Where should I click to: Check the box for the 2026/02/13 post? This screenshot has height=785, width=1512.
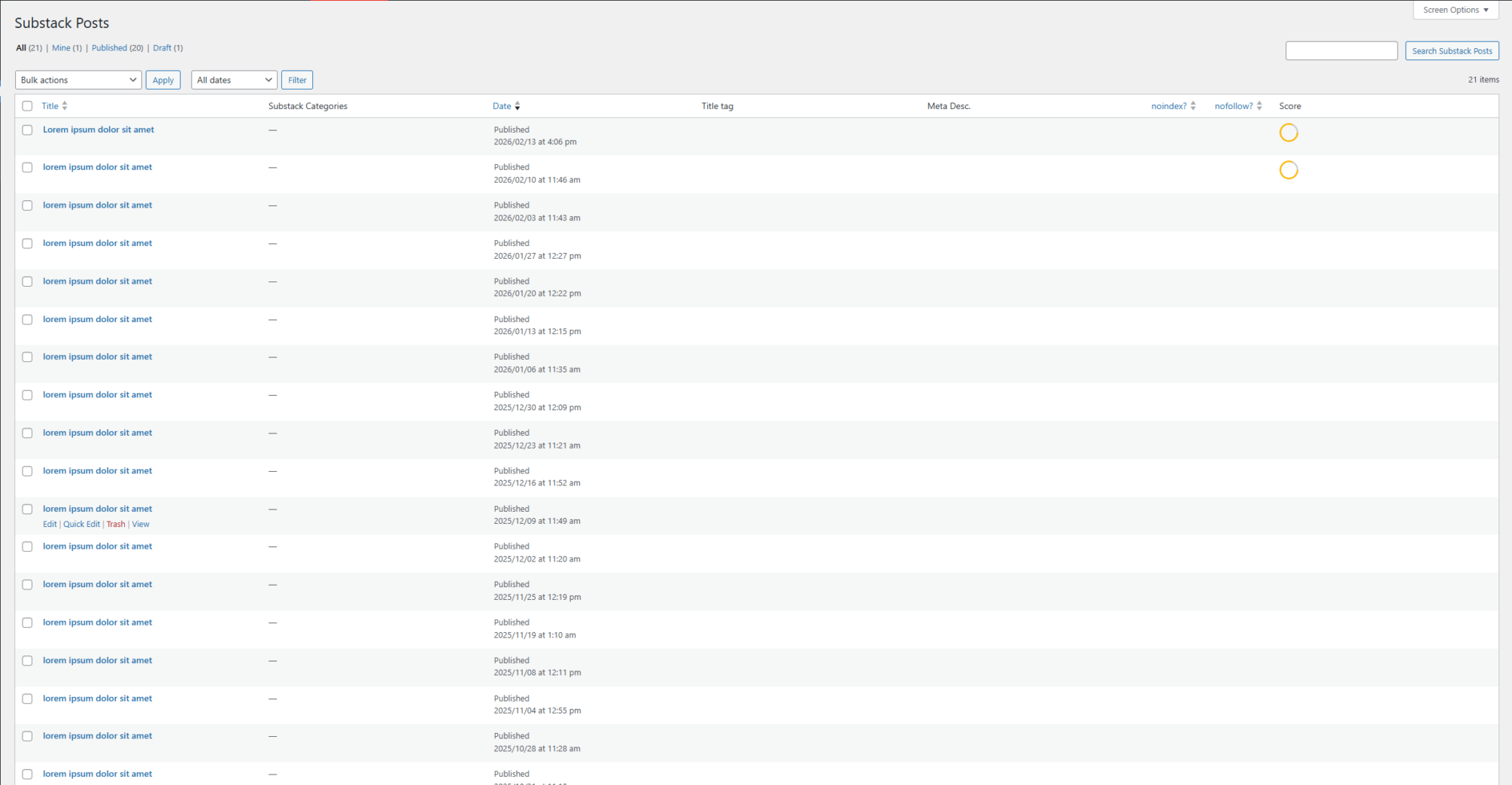click(x=28, y=130)
